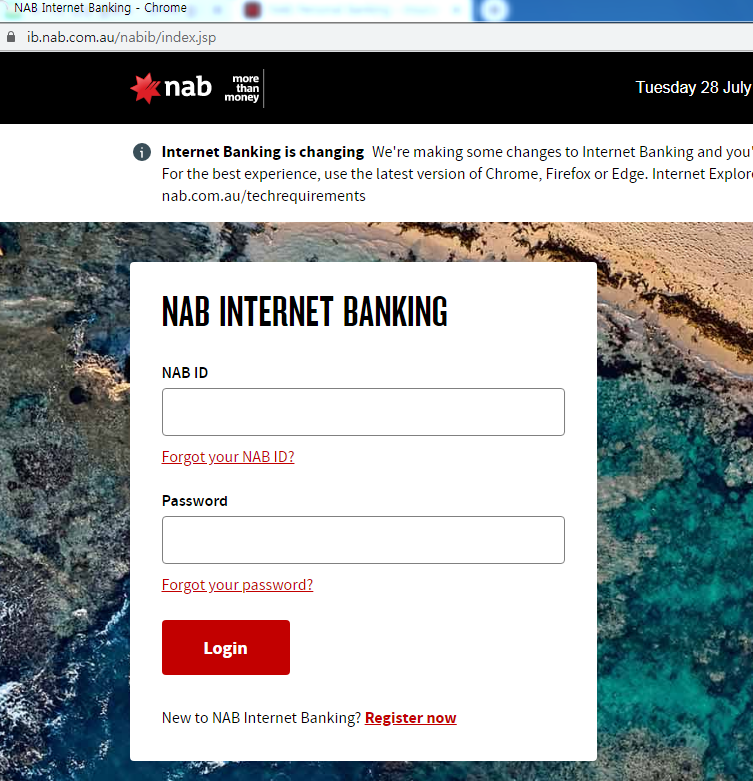The width and height of the screenshot is (753, 781).
Task: Click the red NAB star logo
Action: tap(145, 88)
